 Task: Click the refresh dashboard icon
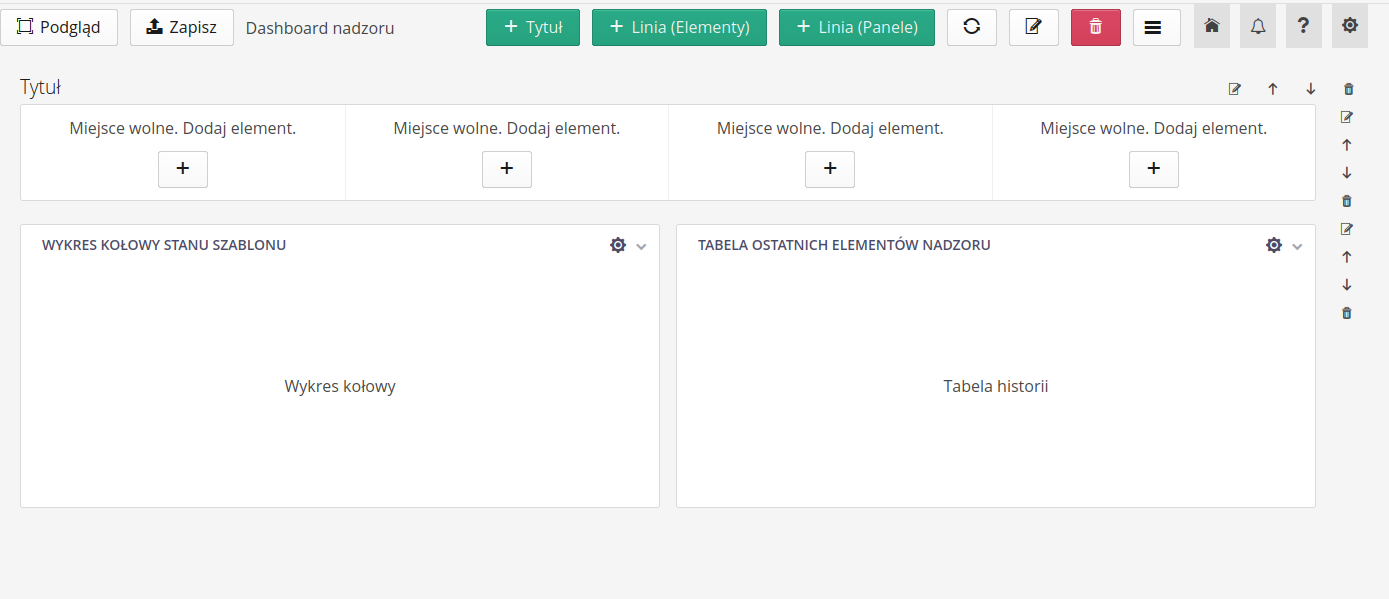pyautogui.click(x=971, y=27)
